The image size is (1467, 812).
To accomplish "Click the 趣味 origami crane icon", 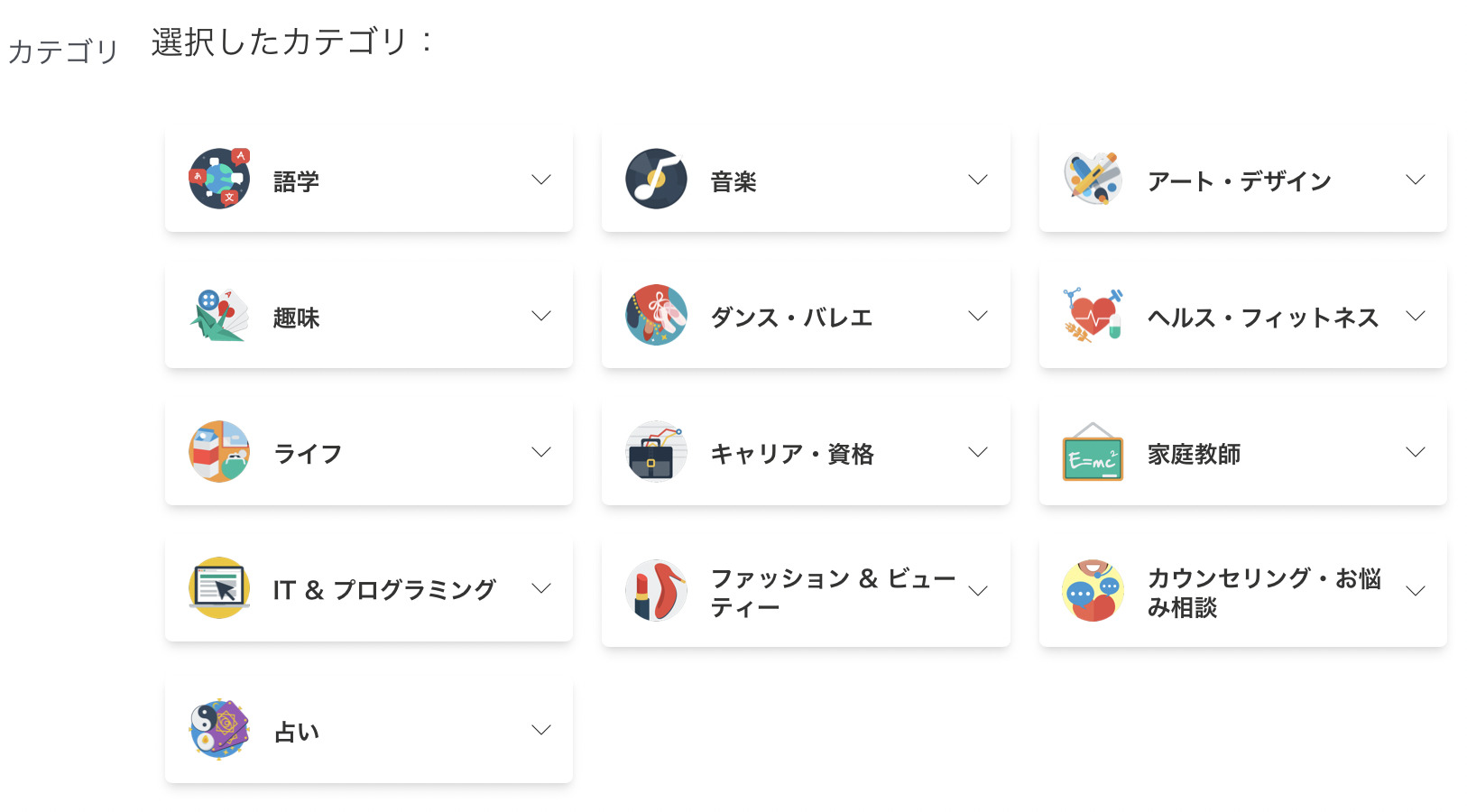I will pyautogui.click(x=219, y=315).
